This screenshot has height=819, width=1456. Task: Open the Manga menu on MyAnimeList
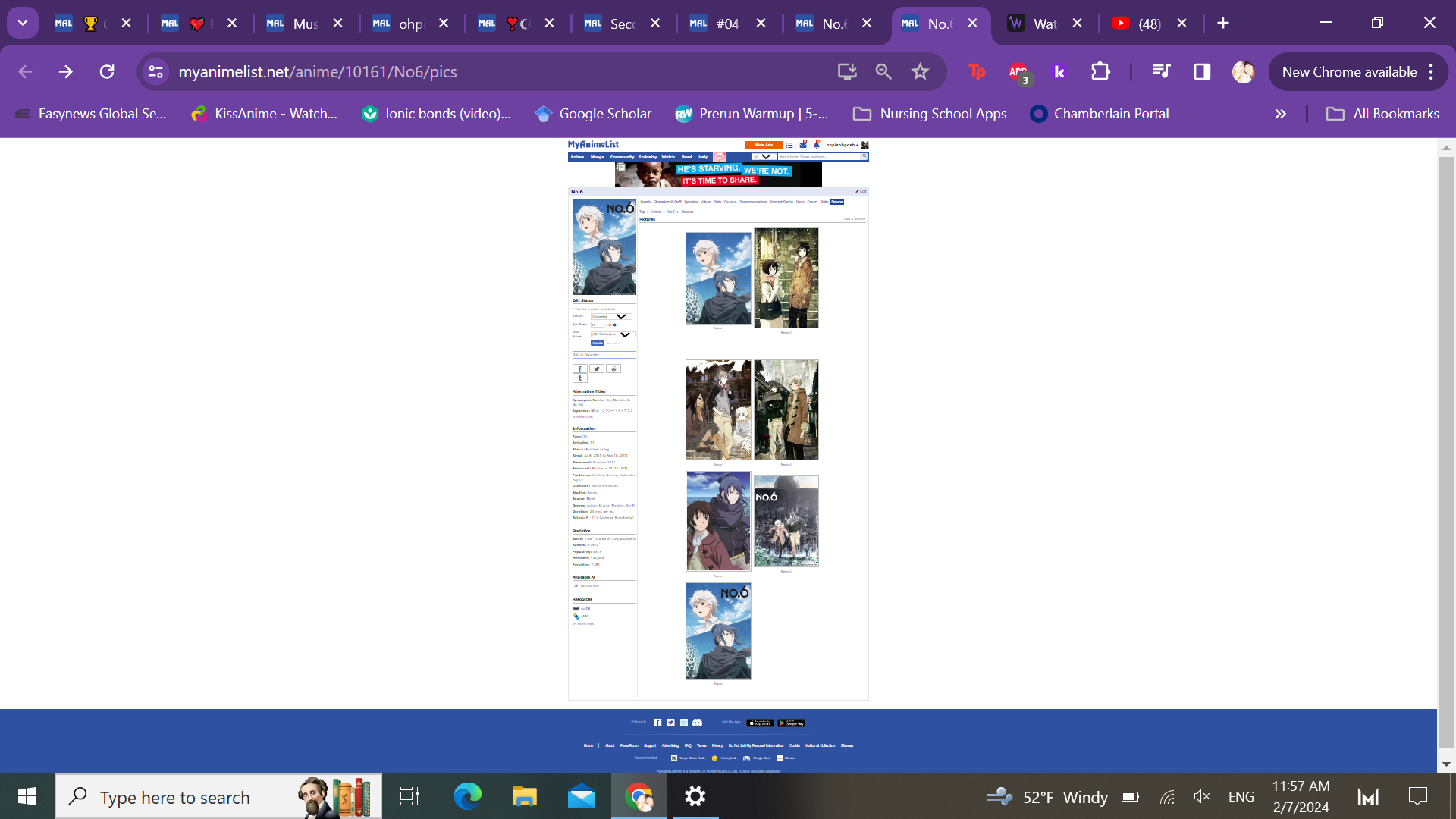pos(598,157)
